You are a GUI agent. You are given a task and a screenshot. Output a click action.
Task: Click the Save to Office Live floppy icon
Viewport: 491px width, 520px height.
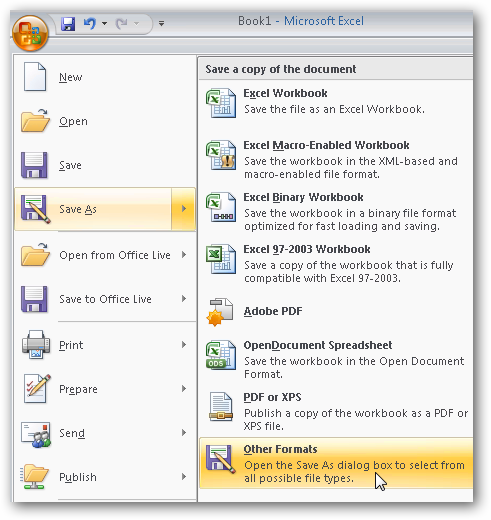(x=34, y=299)
